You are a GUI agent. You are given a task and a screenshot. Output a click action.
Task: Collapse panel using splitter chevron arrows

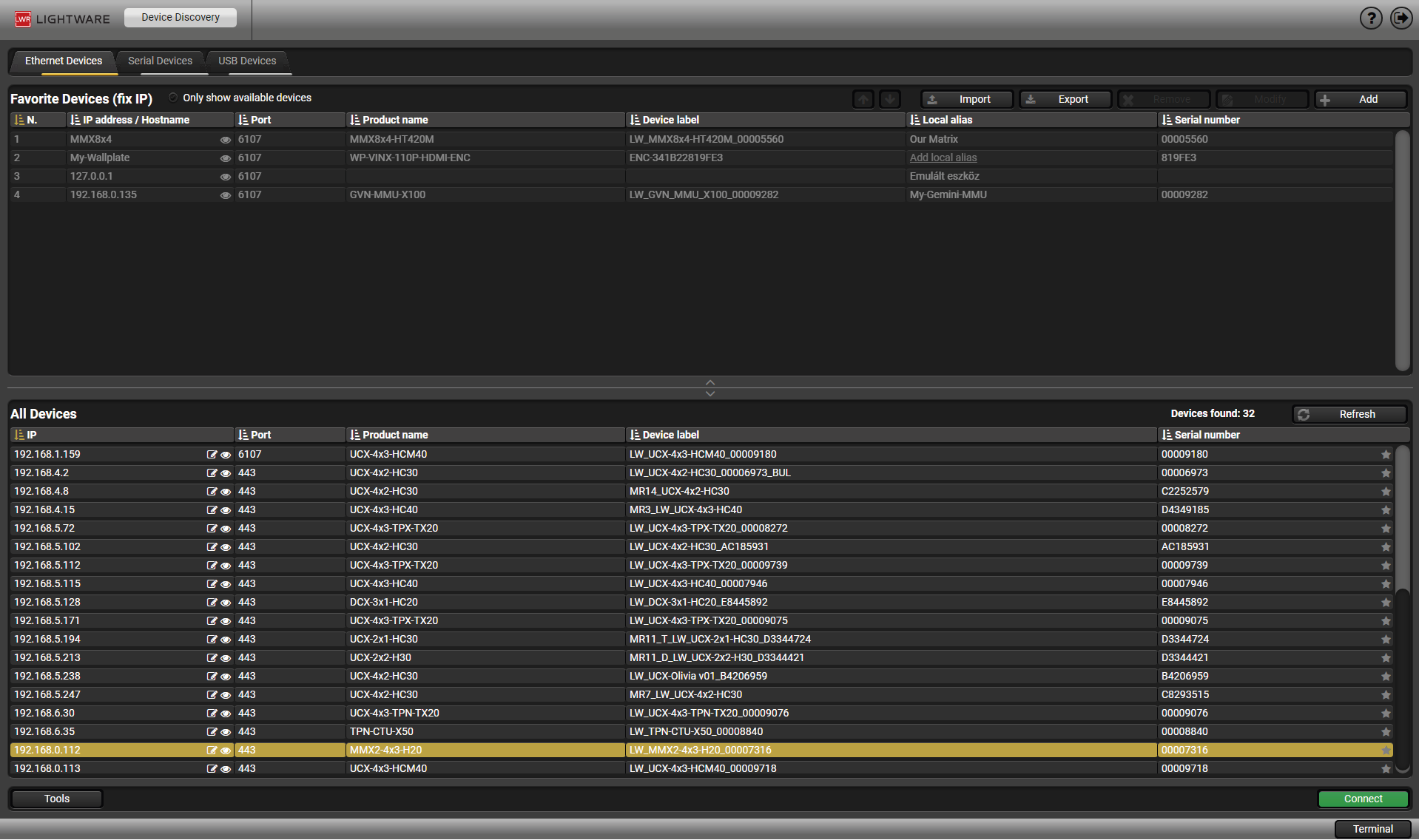(x=710, y=388)
